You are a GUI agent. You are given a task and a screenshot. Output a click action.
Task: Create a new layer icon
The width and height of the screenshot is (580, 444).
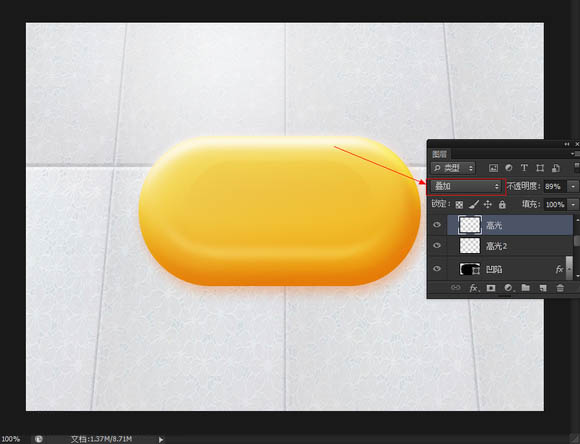(543, 287)
